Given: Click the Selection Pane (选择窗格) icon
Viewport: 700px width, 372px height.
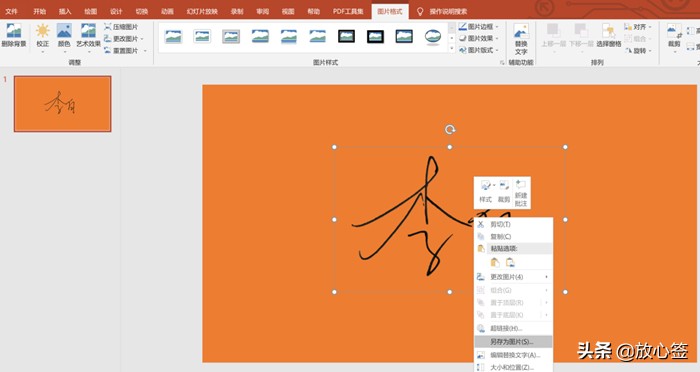Looking at the screenshot, I should coord(608,36).
